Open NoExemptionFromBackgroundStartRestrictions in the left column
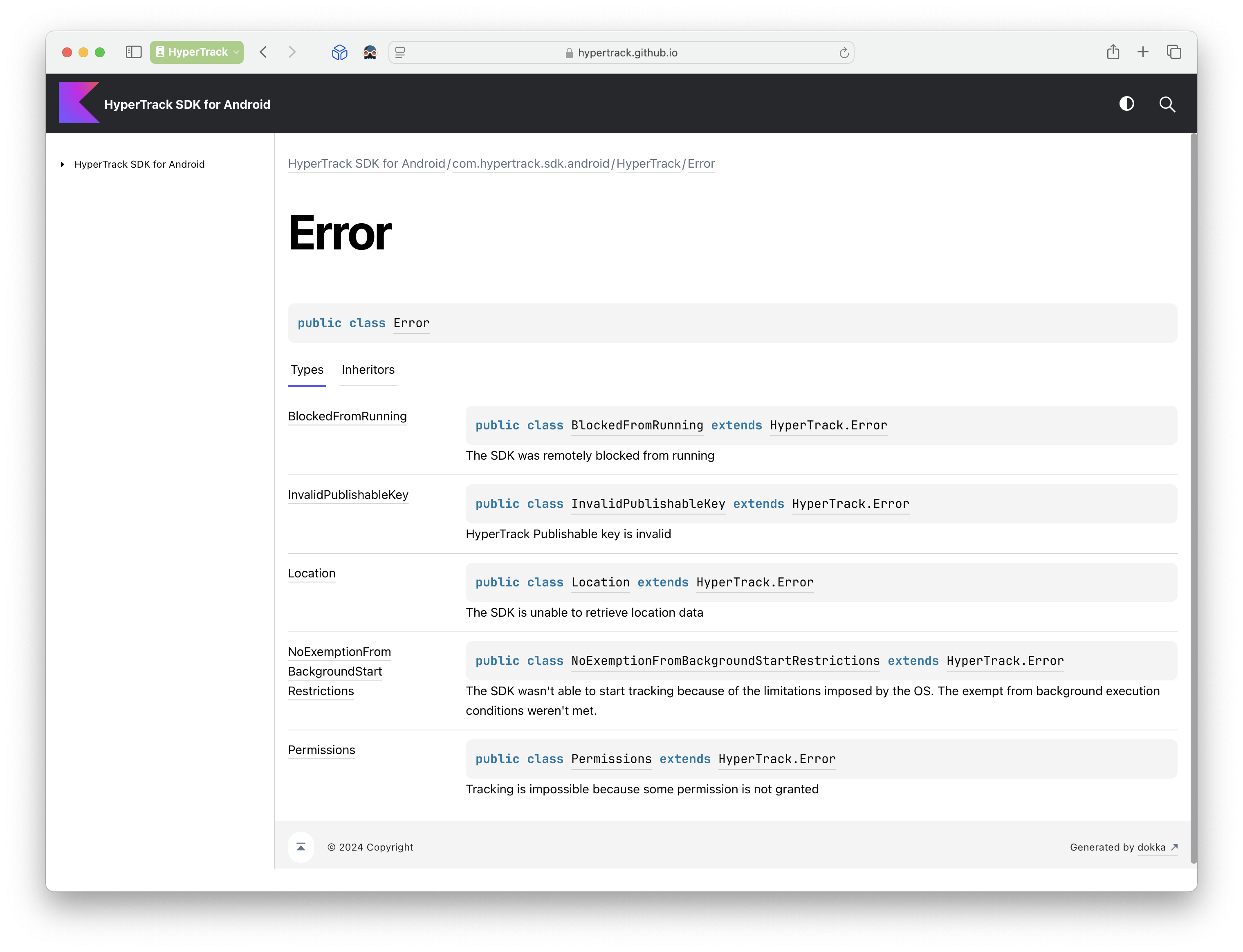Viewport: 1243px width, 952px height. coord(339,671)
